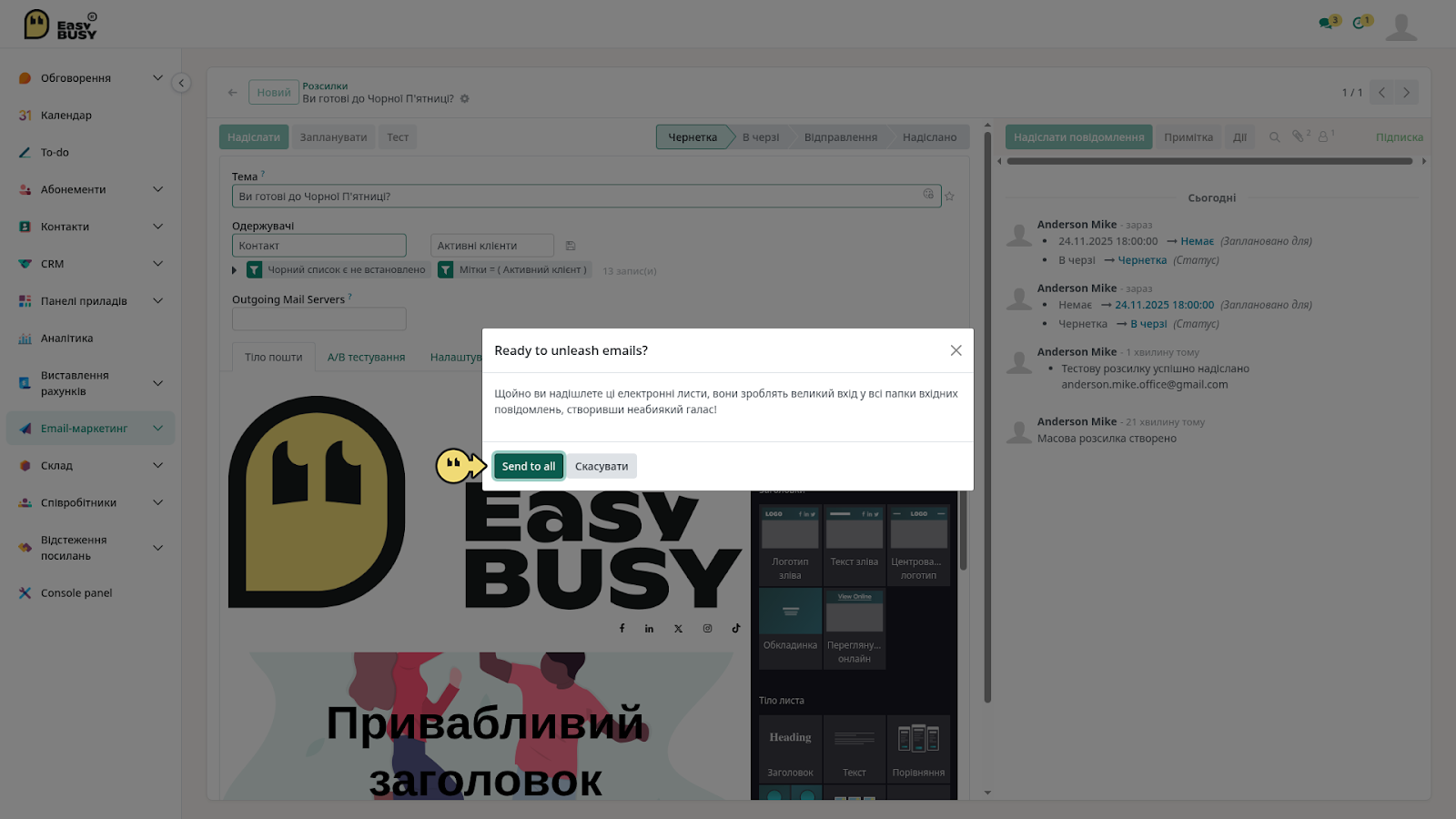
Task: Click the Склад sidebar icon
Action: click(x=25, y=466)
